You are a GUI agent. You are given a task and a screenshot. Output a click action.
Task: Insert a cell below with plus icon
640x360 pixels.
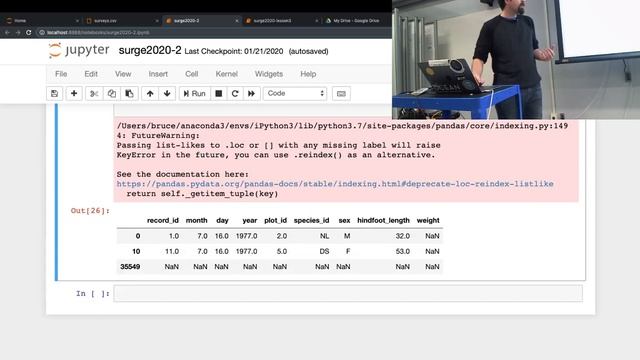[74, 93]
